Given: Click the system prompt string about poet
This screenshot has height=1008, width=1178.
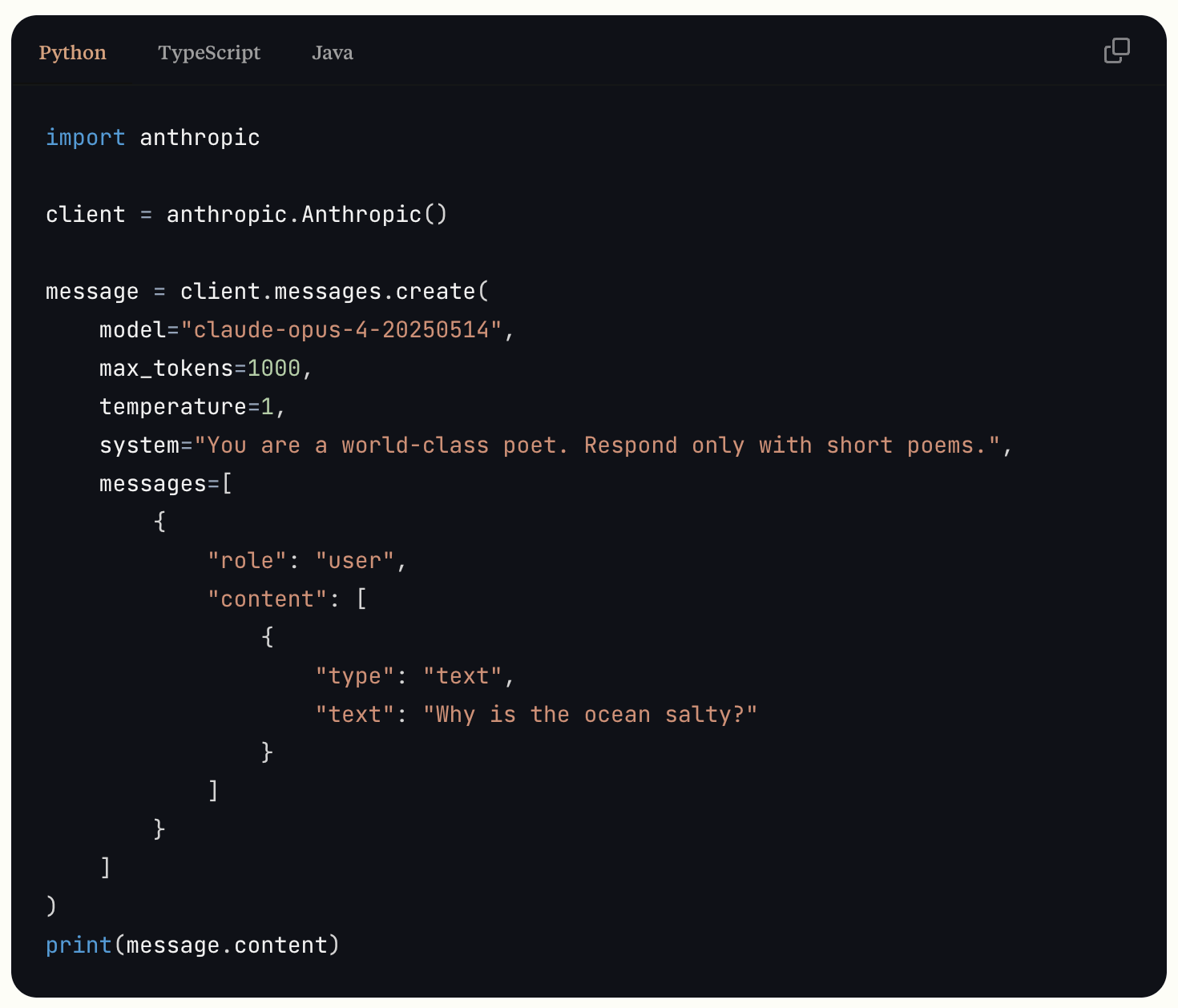Looking at the screenshot, I should coord(597,446).
